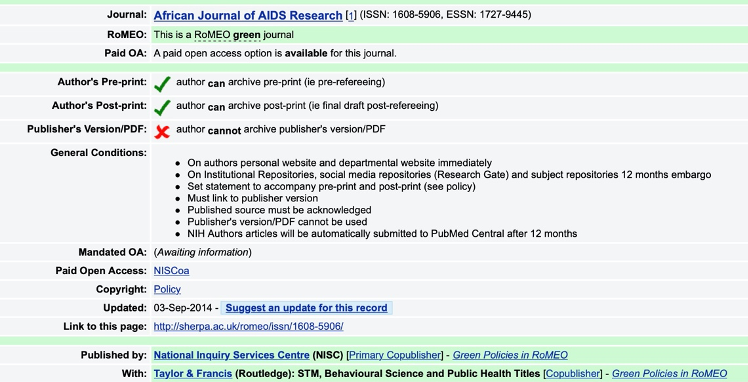Viewport: 748px width, 382px height.
Task: Click the 'Mandated OA:' label
Action: pyautogui.click(x=113, y=252)
